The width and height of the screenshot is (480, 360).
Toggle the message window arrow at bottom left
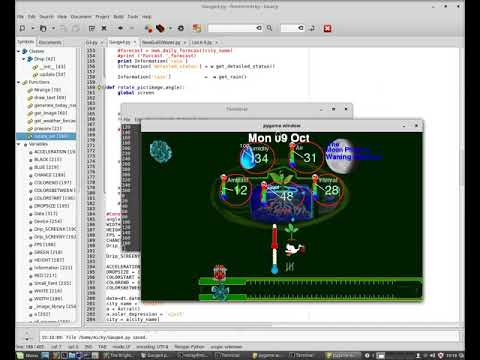[27, 339]
